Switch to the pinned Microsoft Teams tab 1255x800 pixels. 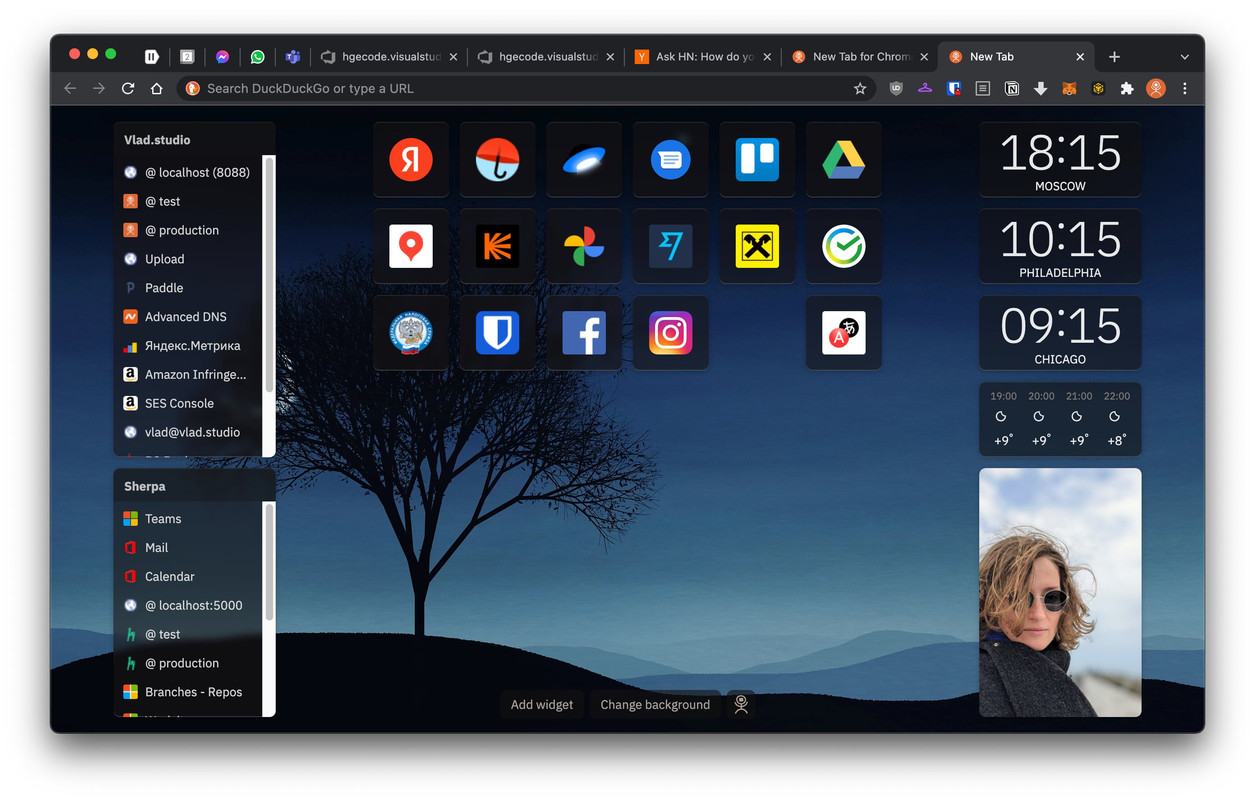click(x=293, y=57)
